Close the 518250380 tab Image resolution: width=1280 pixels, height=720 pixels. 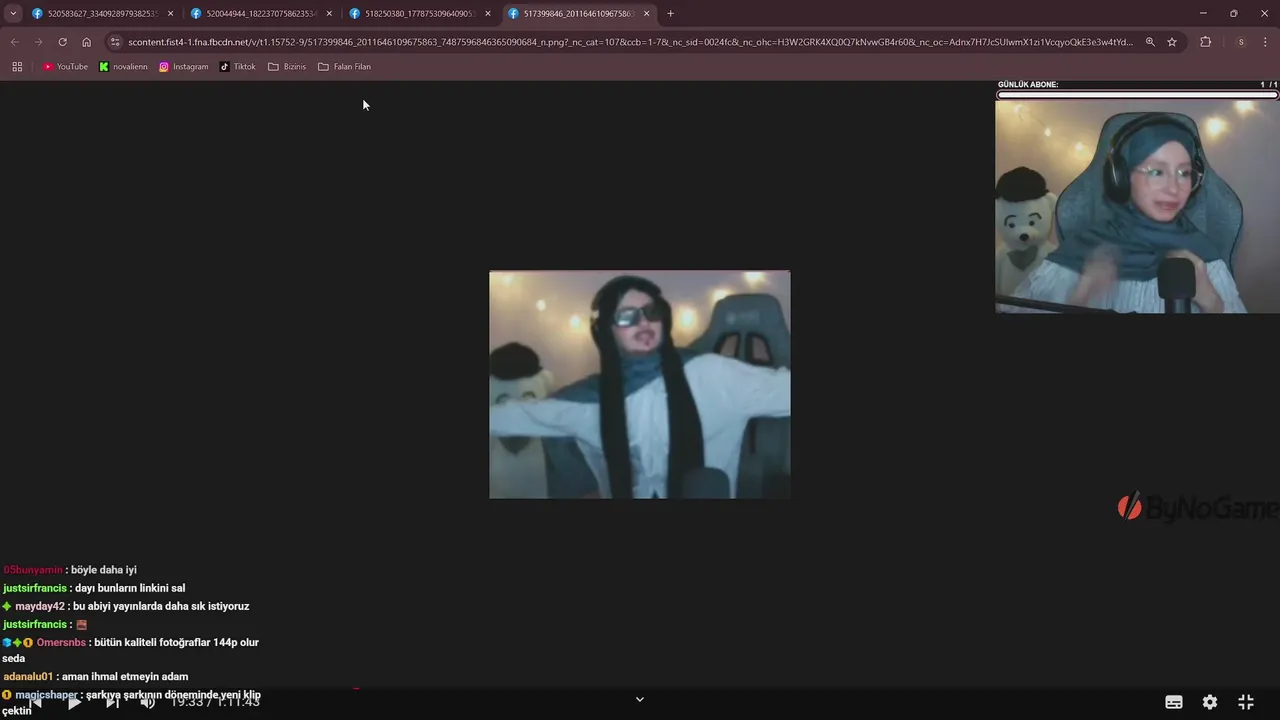488,13
